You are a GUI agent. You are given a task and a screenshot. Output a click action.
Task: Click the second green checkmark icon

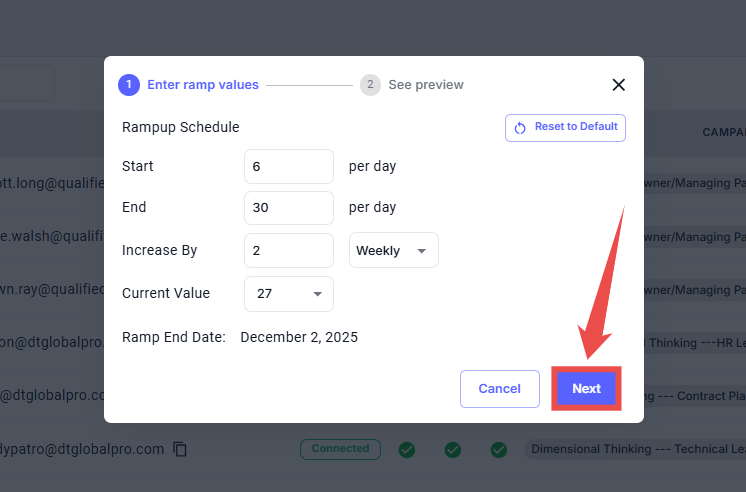coord(453,450)
